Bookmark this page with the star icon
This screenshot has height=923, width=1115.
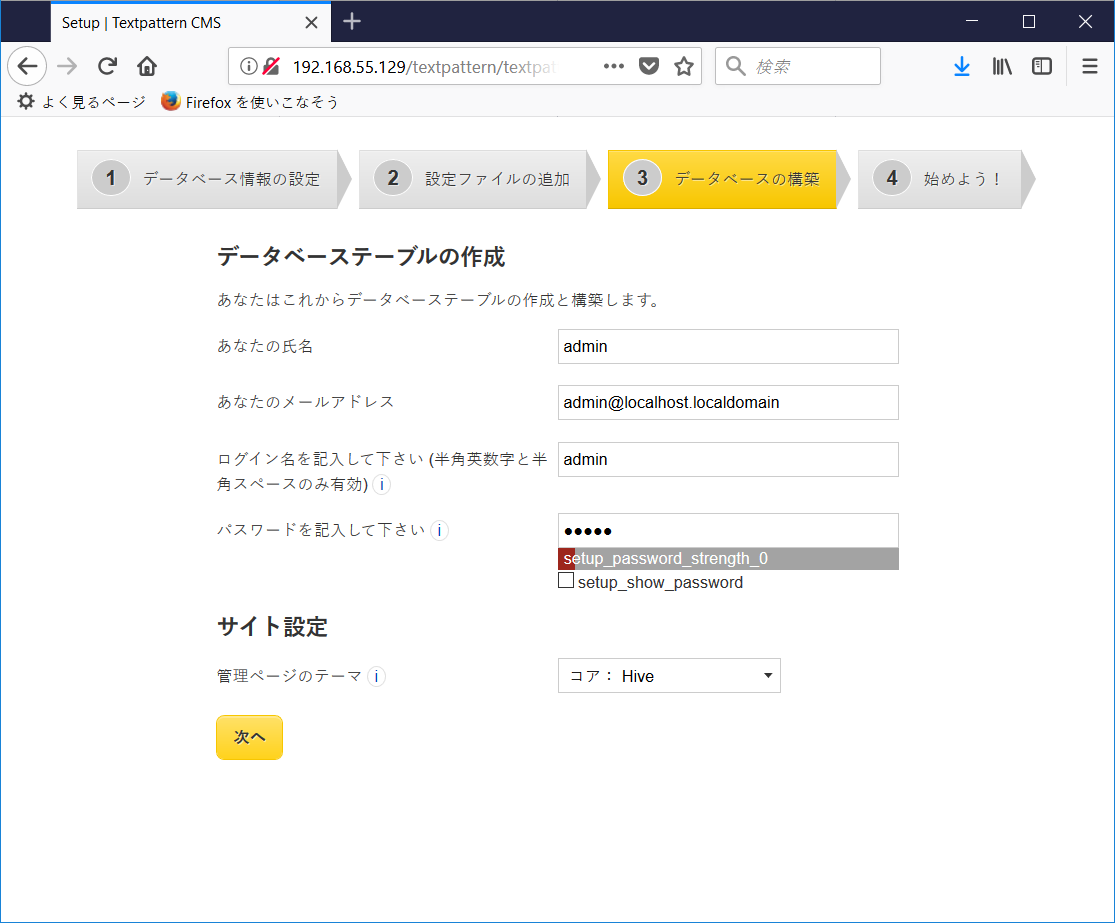[x=683, y=66]
